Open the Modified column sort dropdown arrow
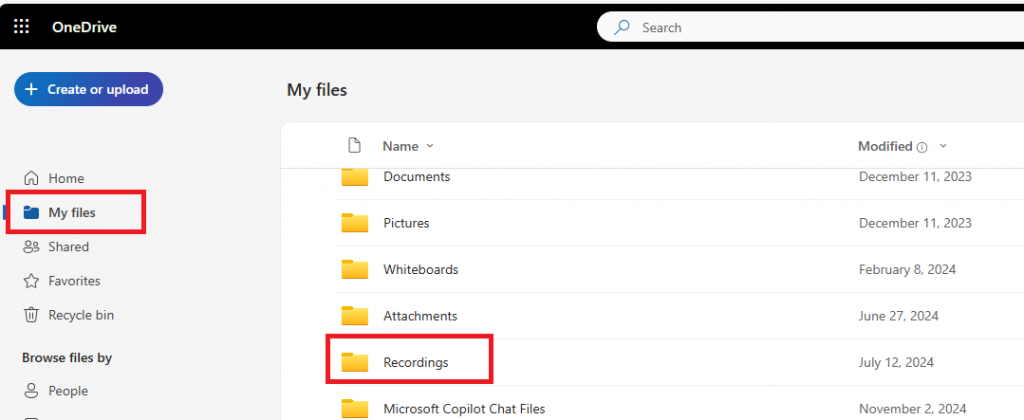The height and width of the screenshot is (420, 1024). click(943, 146)
